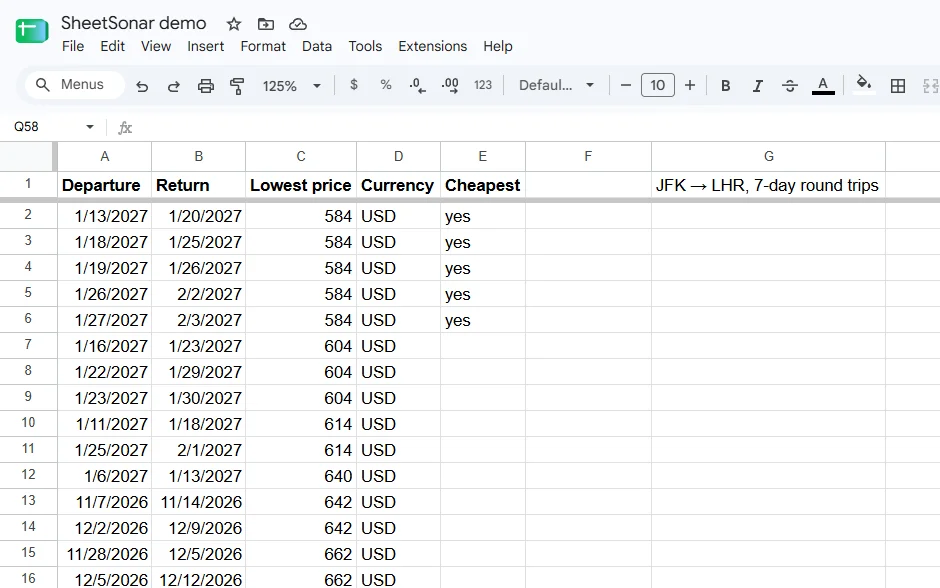Click the move to folder icon
This screenshot has width=940, height=588.
266,24
